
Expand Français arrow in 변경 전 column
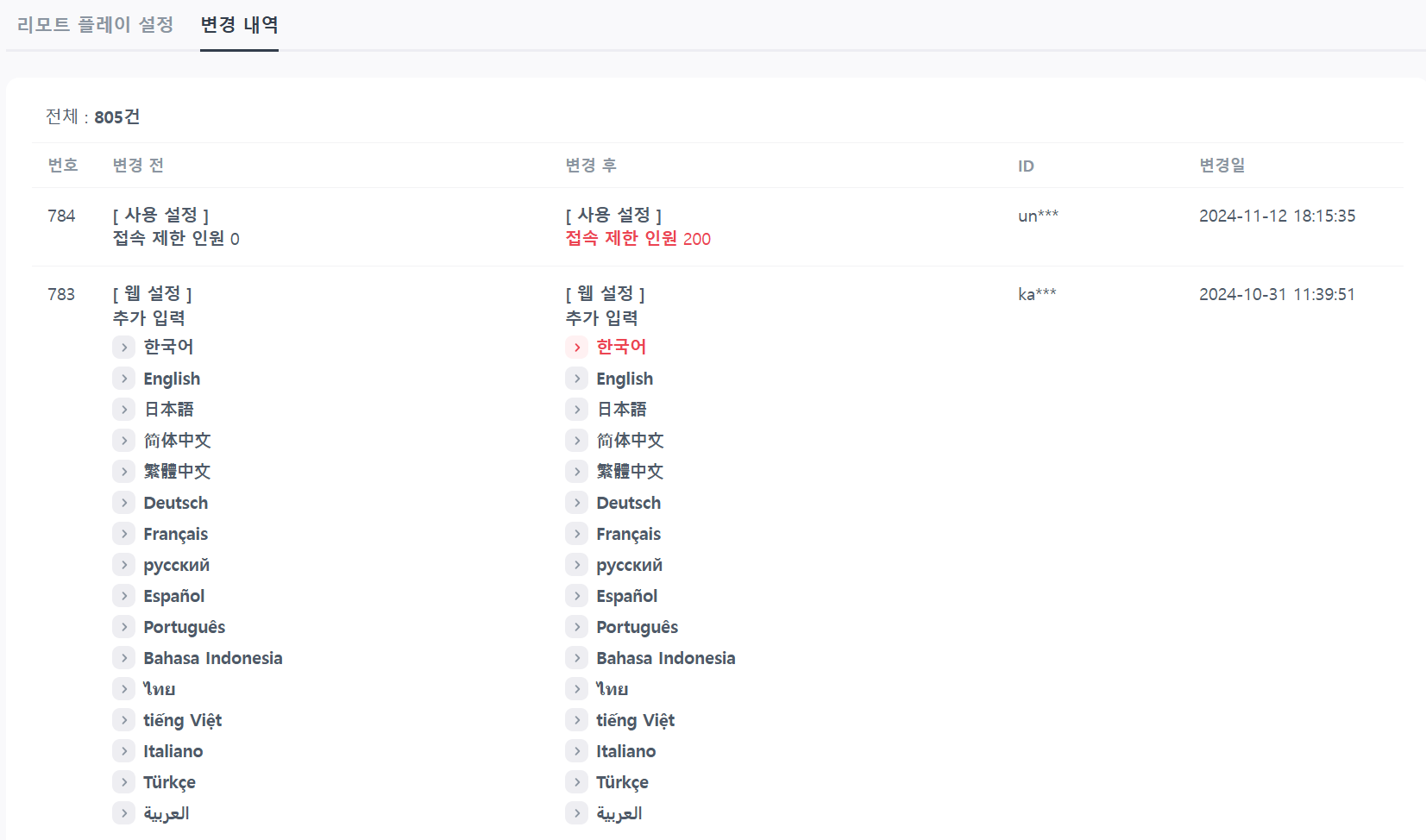pyautogui.click(x=124, y=534)
